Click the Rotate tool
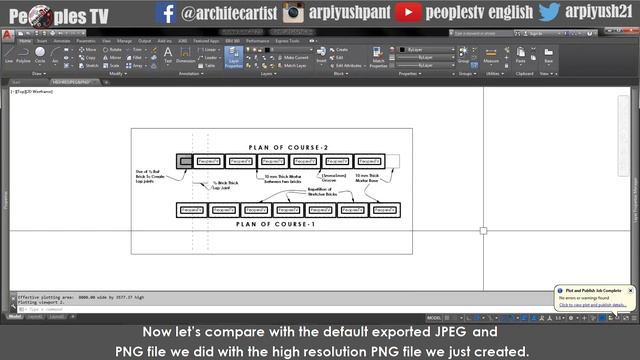The image size is (640, 360). pyautogui.click(x=112, y=49)
